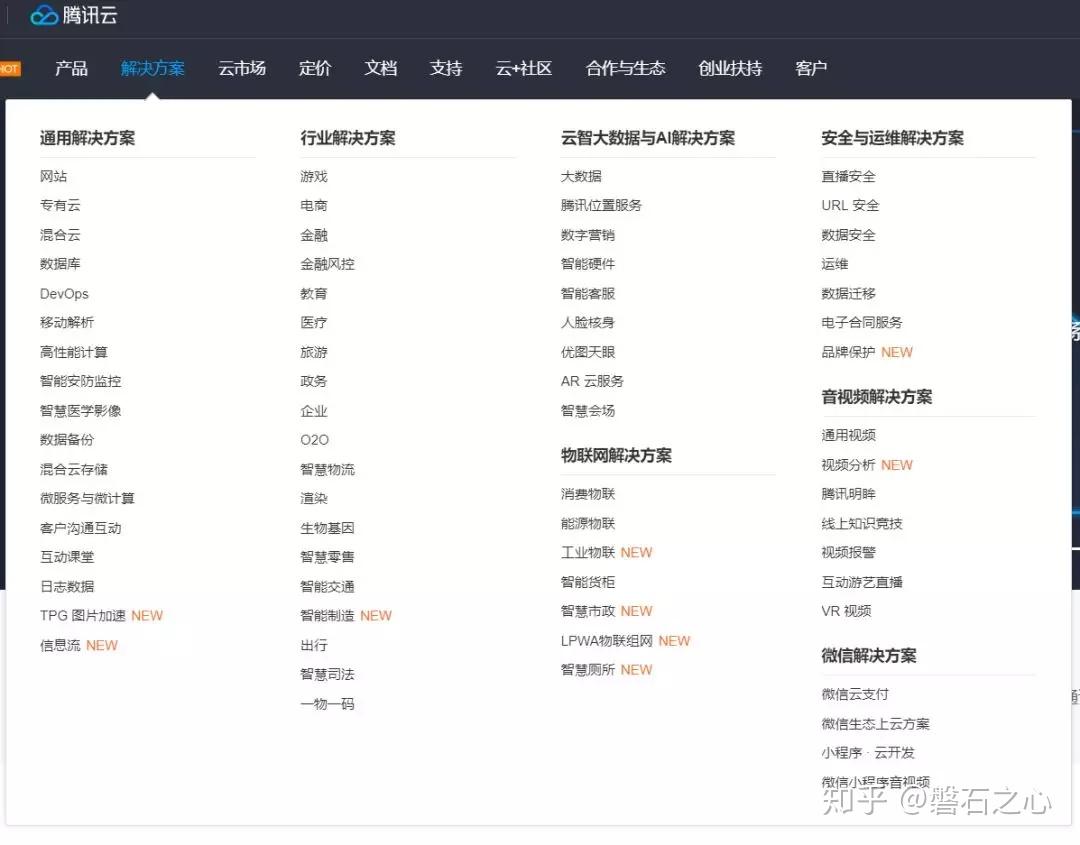This screenshot has height=845, width=1080.
Task: Click the 游戏 industry solution
Action: pyautogui.click(x=313, y=176)
